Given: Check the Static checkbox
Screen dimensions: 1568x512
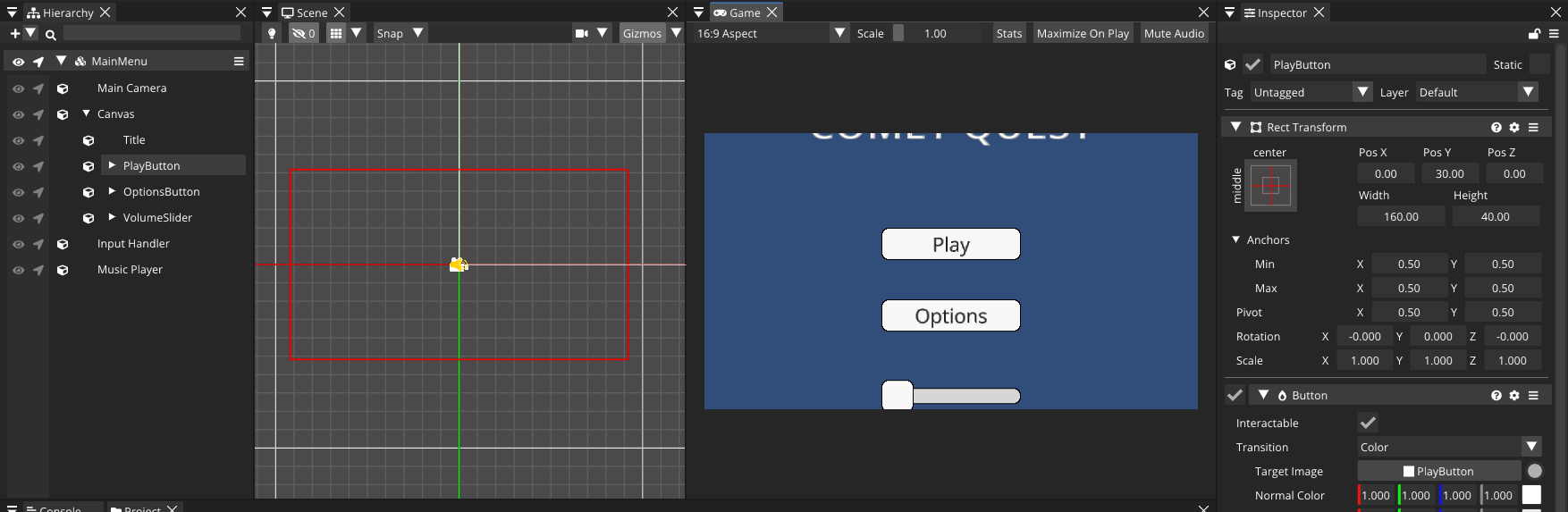Looking at the screenshot, I should (1539, 64).
